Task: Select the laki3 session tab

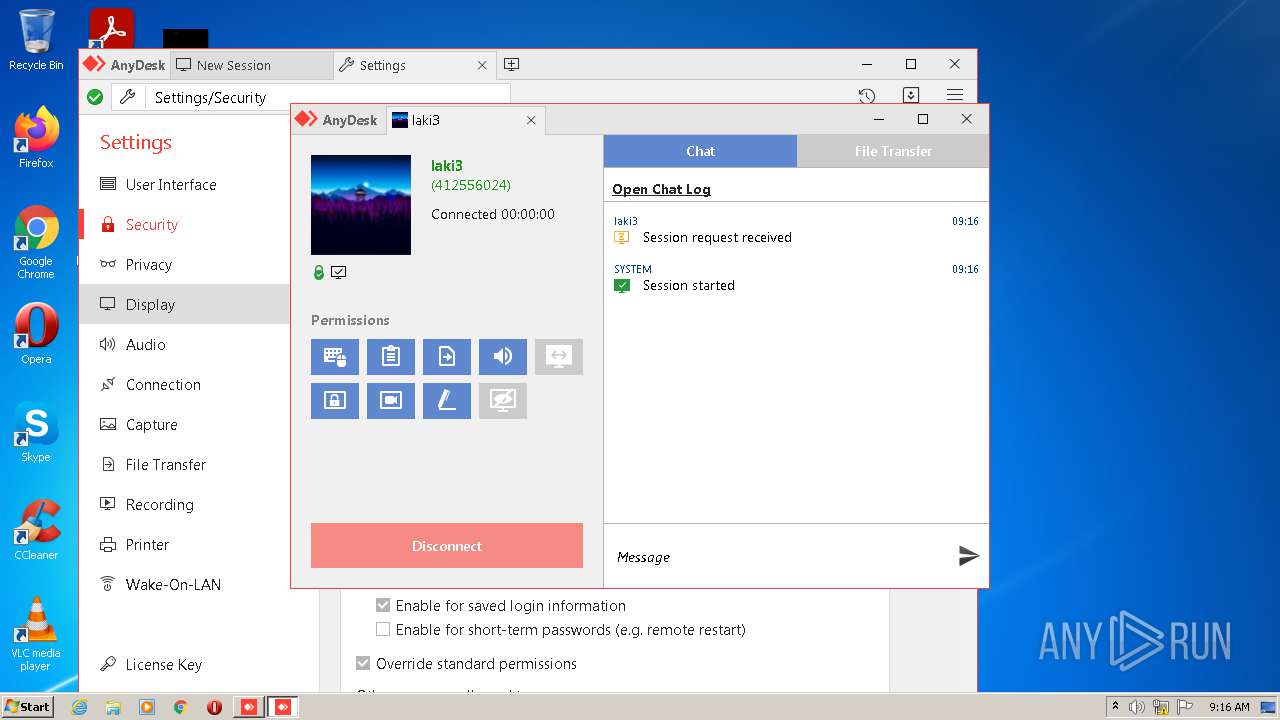Action: point(465,120)
